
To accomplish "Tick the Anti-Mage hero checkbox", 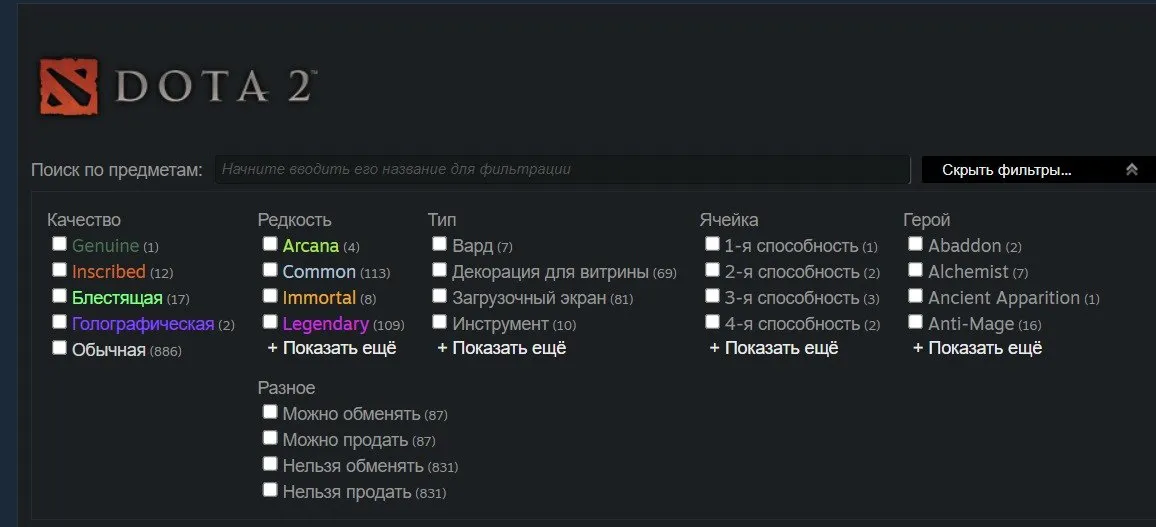I will point(915,322).
